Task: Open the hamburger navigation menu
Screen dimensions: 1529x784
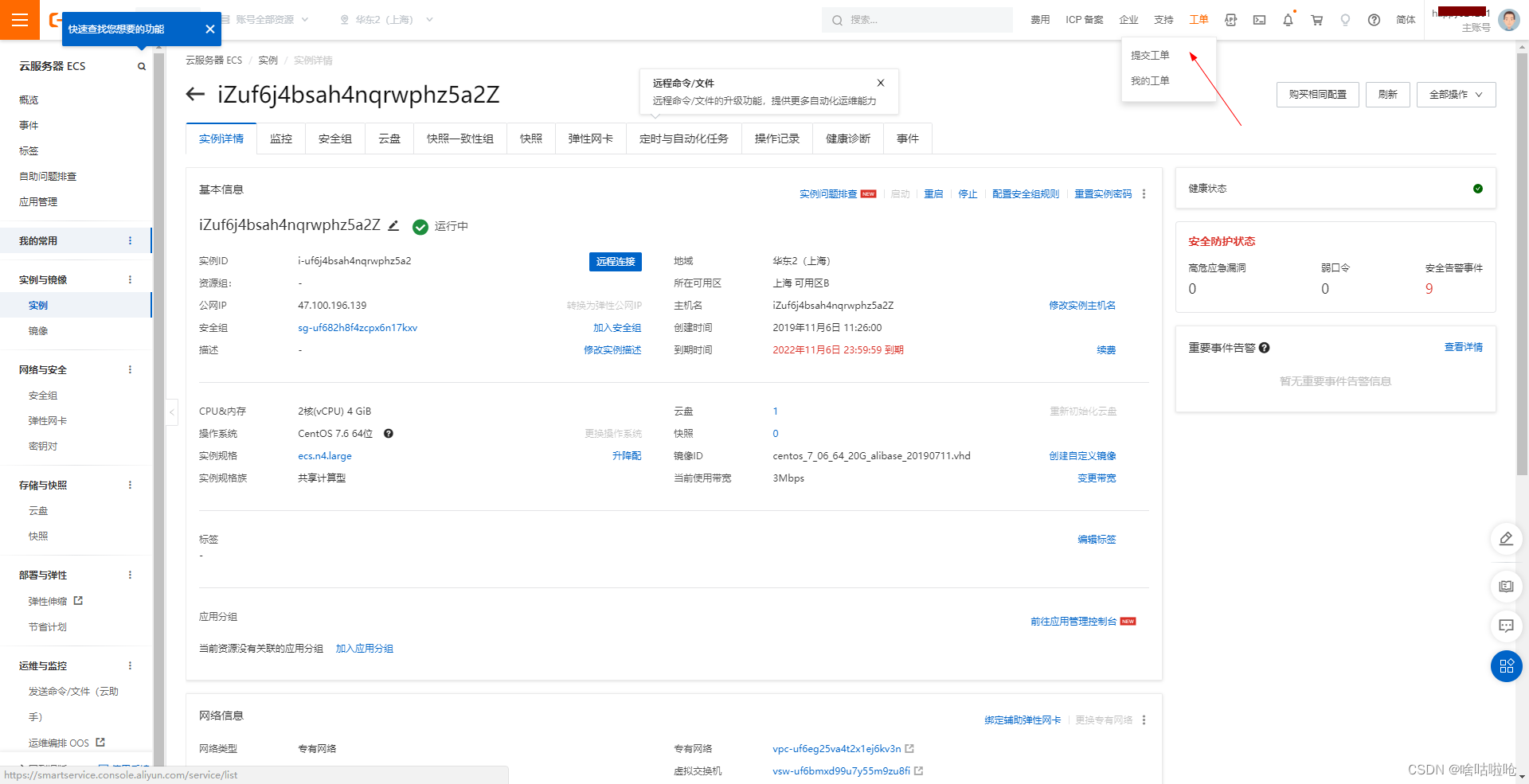Action: pos(20,19)
